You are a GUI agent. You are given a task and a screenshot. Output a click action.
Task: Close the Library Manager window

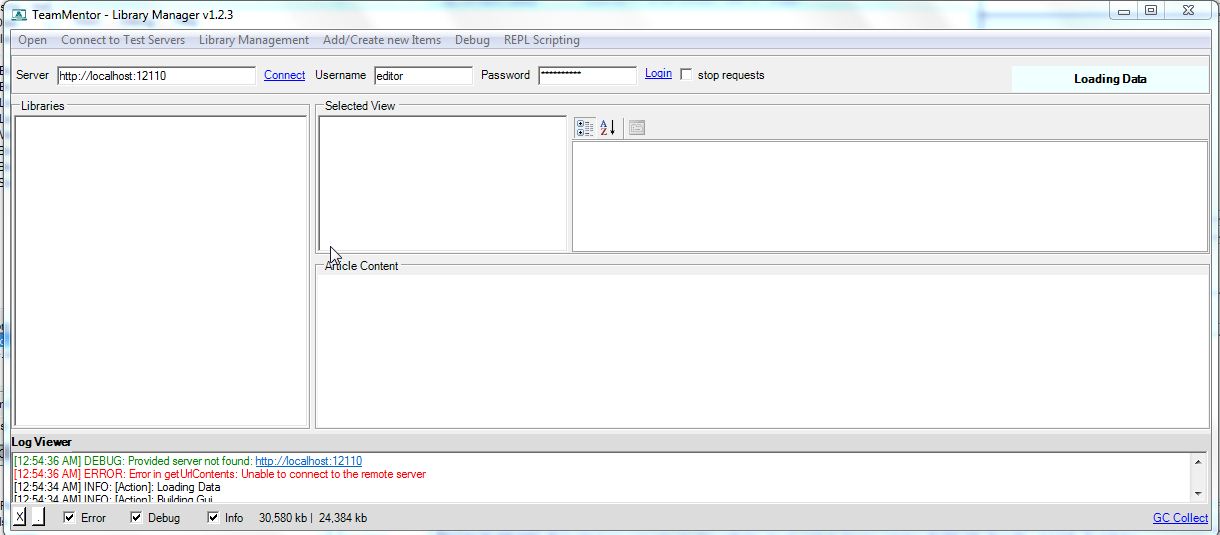click(x=1189, y=10)
